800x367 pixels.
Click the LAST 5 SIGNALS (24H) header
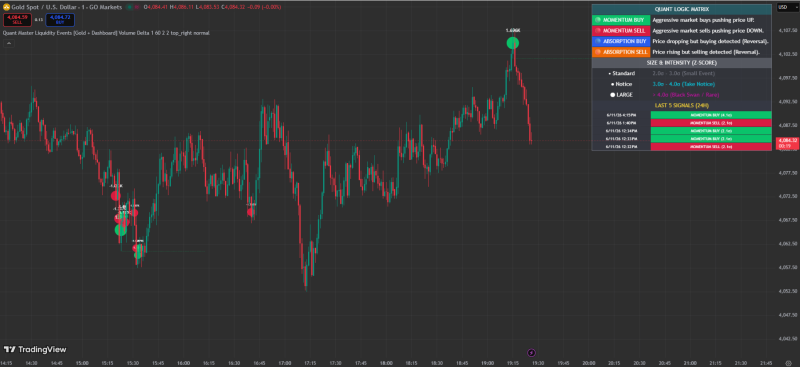point(682,105)
